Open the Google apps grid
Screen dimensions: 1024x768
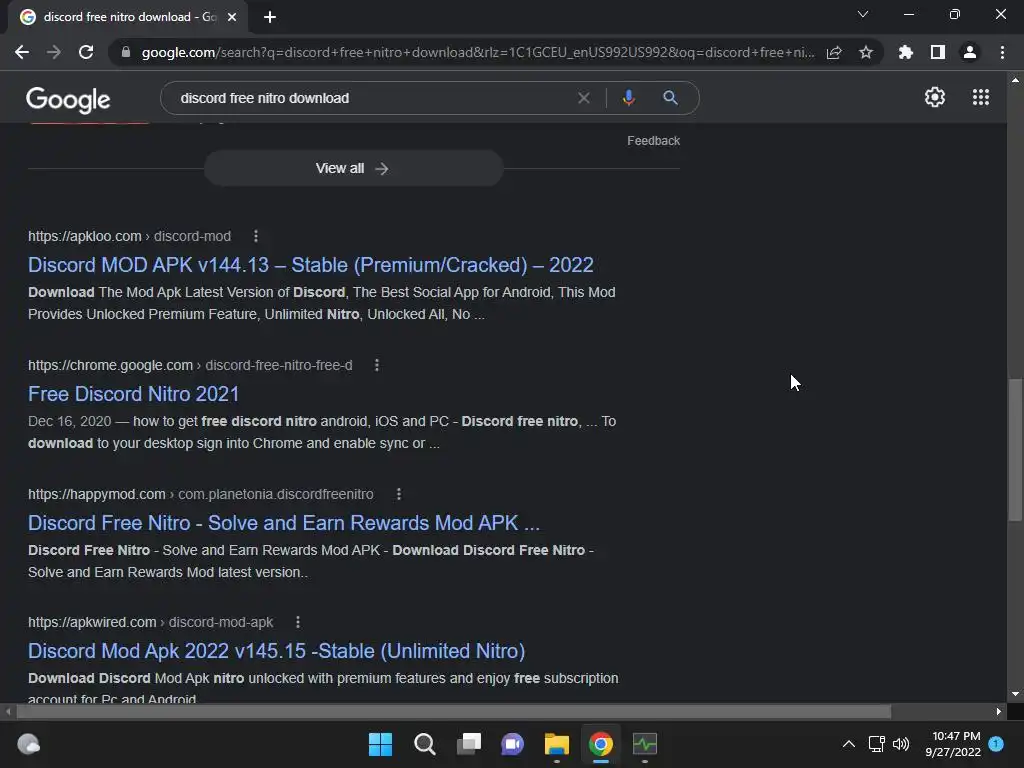pos(981,97)
